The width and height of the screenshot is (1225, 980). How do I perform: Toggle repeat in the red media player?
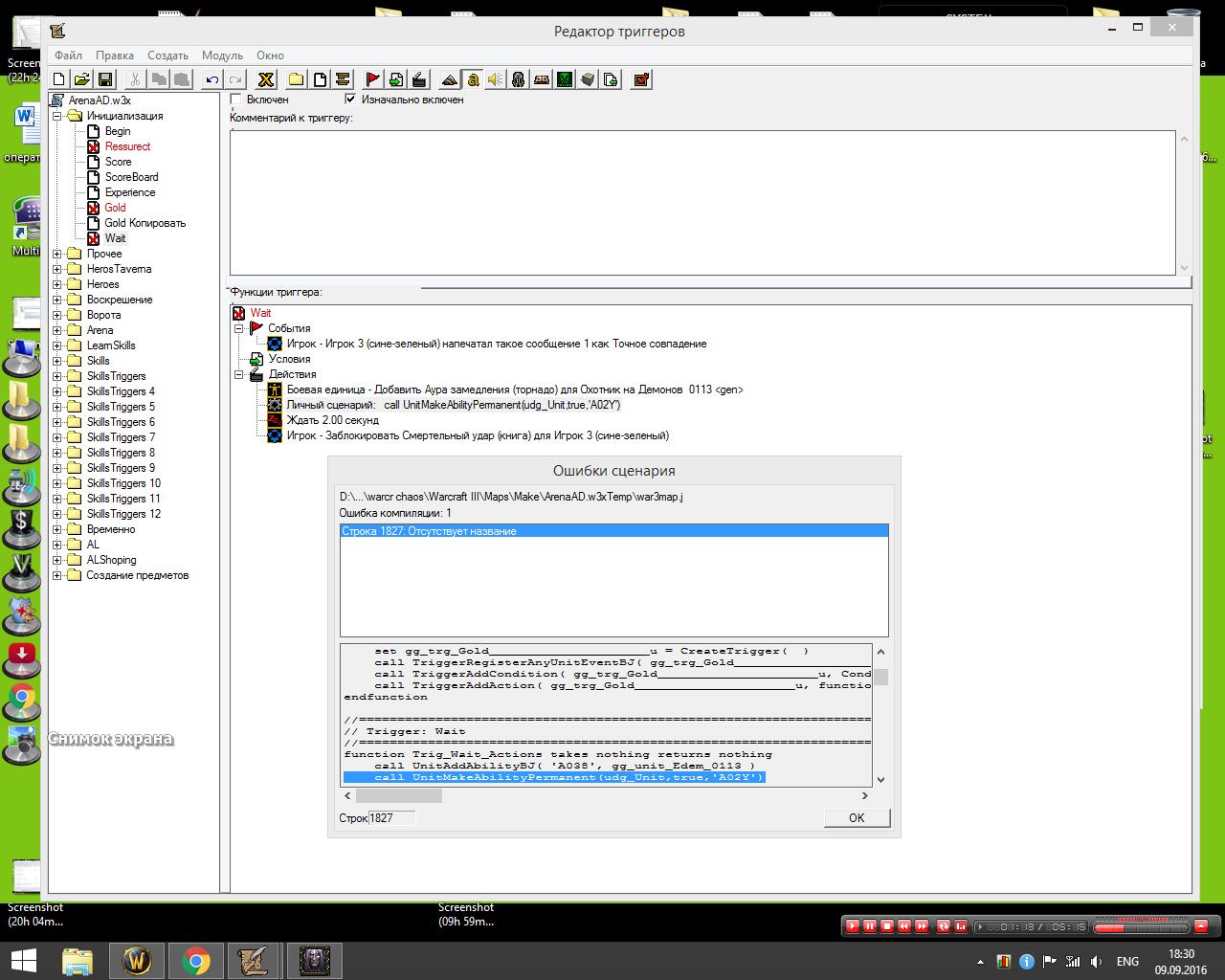click(x=943, y=926)
